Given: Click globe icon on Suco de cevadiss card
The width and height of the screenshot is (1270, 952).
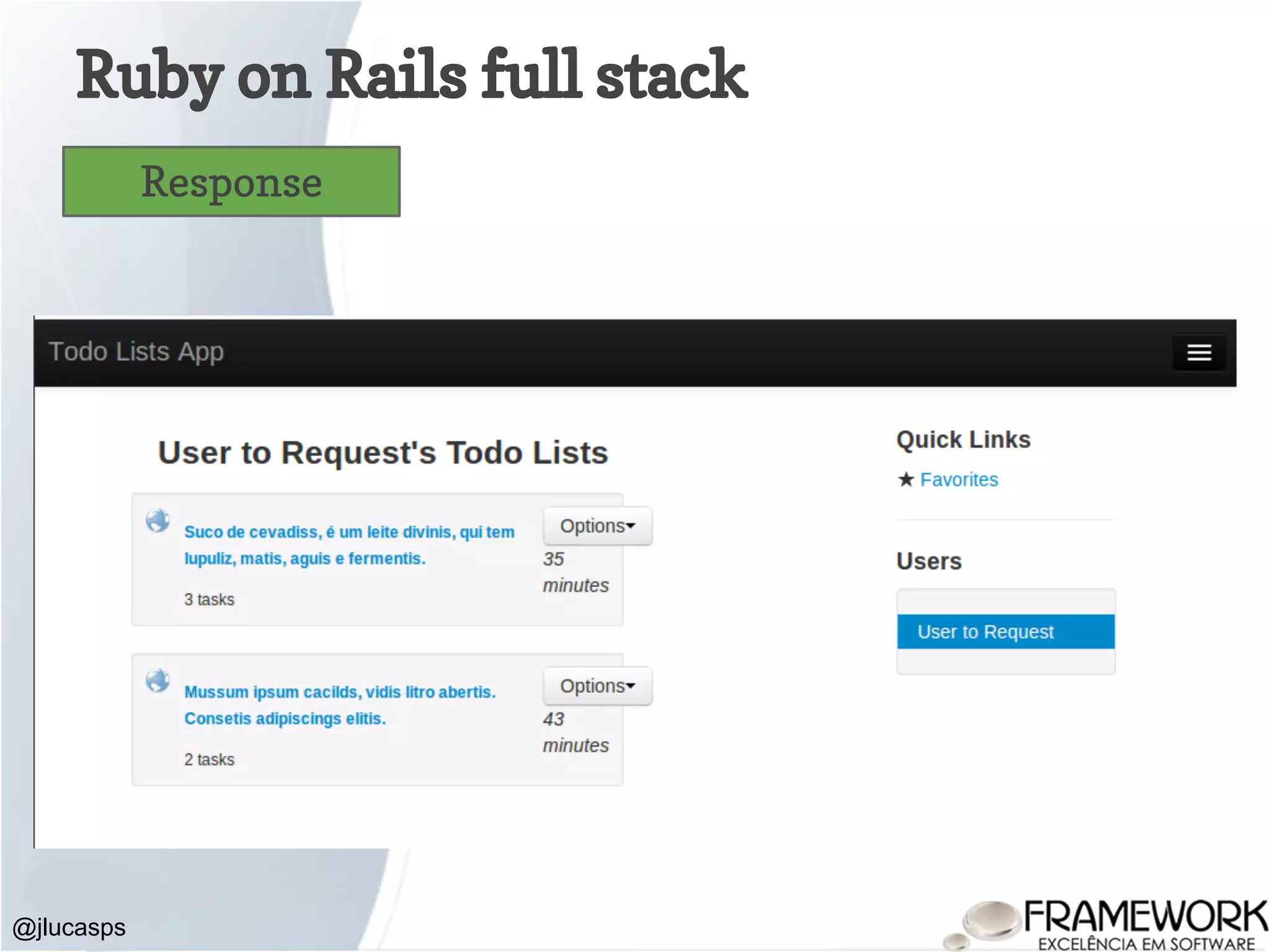Looking at the screenshot, I should coord(158,521).
